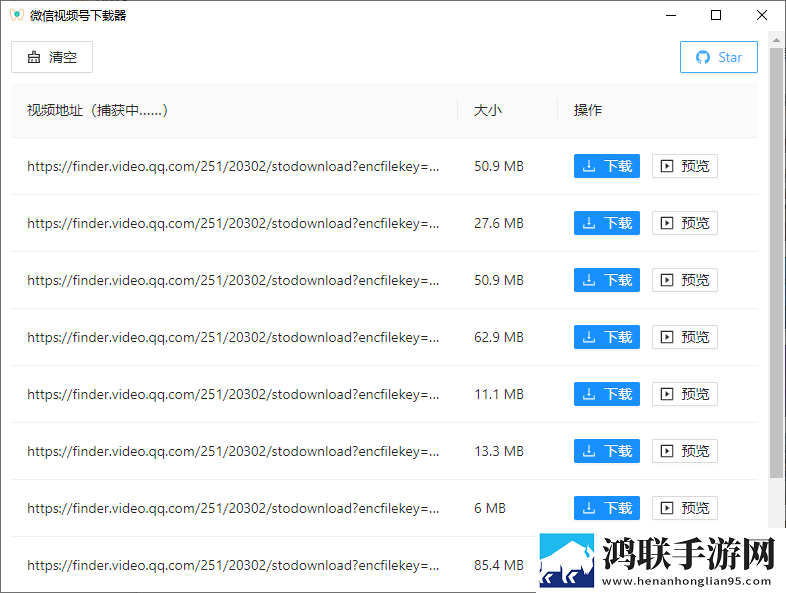Screen dimensions: 786x593
Task: Maximize the downloader window
Action: pyautogui.click(x=716, y=15)
